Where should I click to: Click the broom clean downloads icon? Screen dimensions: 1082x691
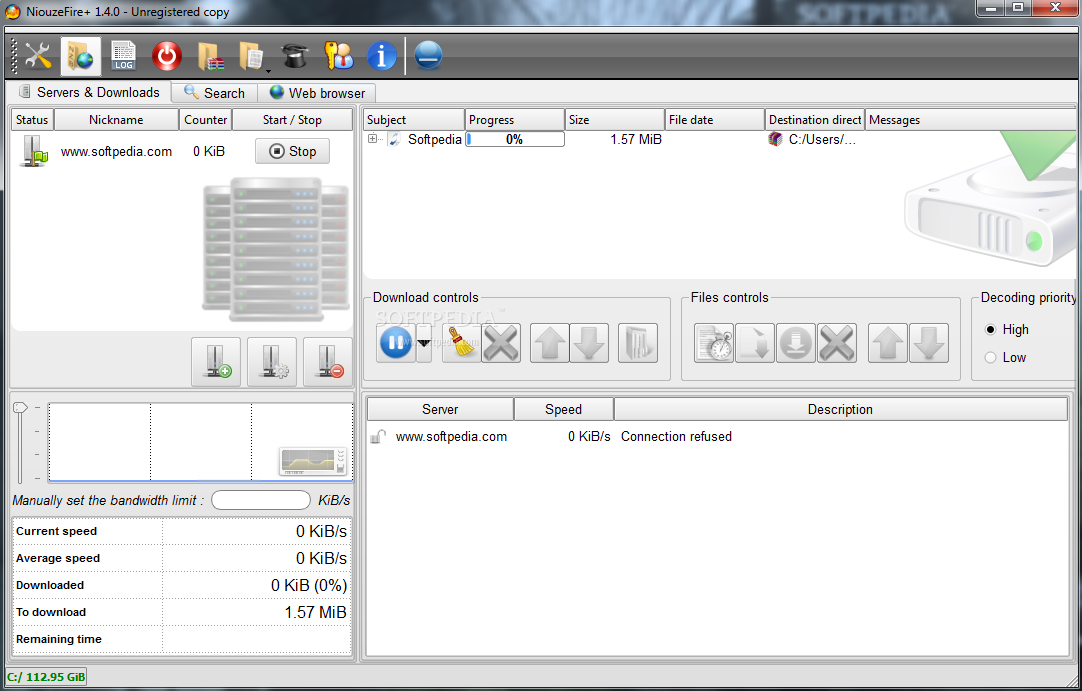(460, 342)
